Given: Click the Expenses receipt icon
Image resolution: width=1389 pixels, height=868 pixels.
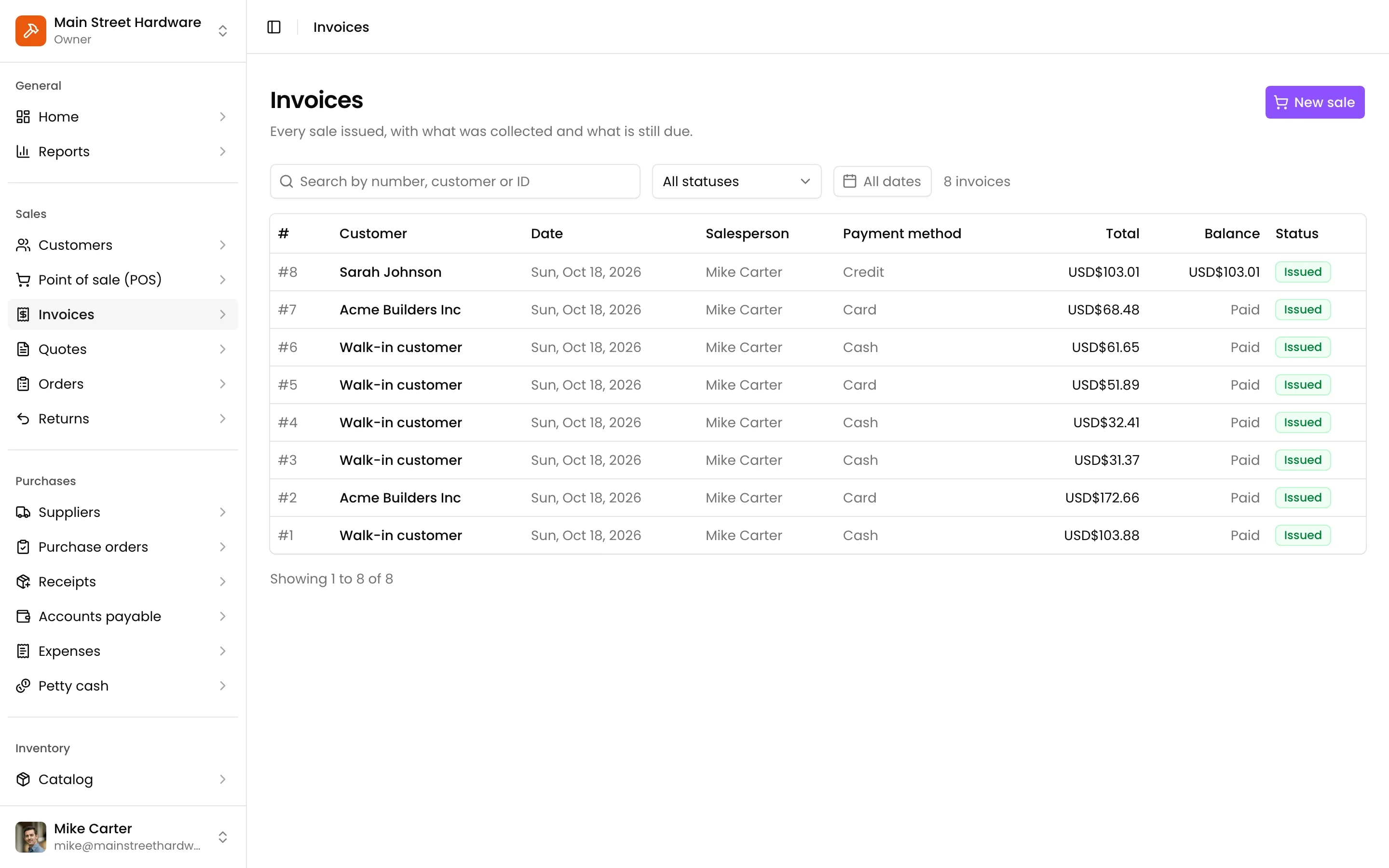Looking at the screenshot, I should [23, 651].
